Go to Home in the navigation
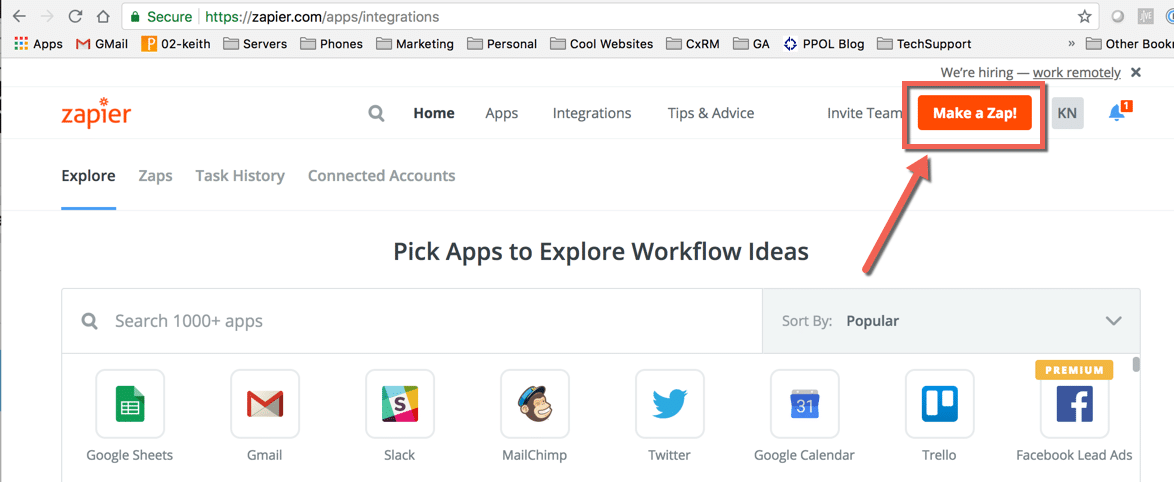The image size is (1174, 482). tap(434, 113)
